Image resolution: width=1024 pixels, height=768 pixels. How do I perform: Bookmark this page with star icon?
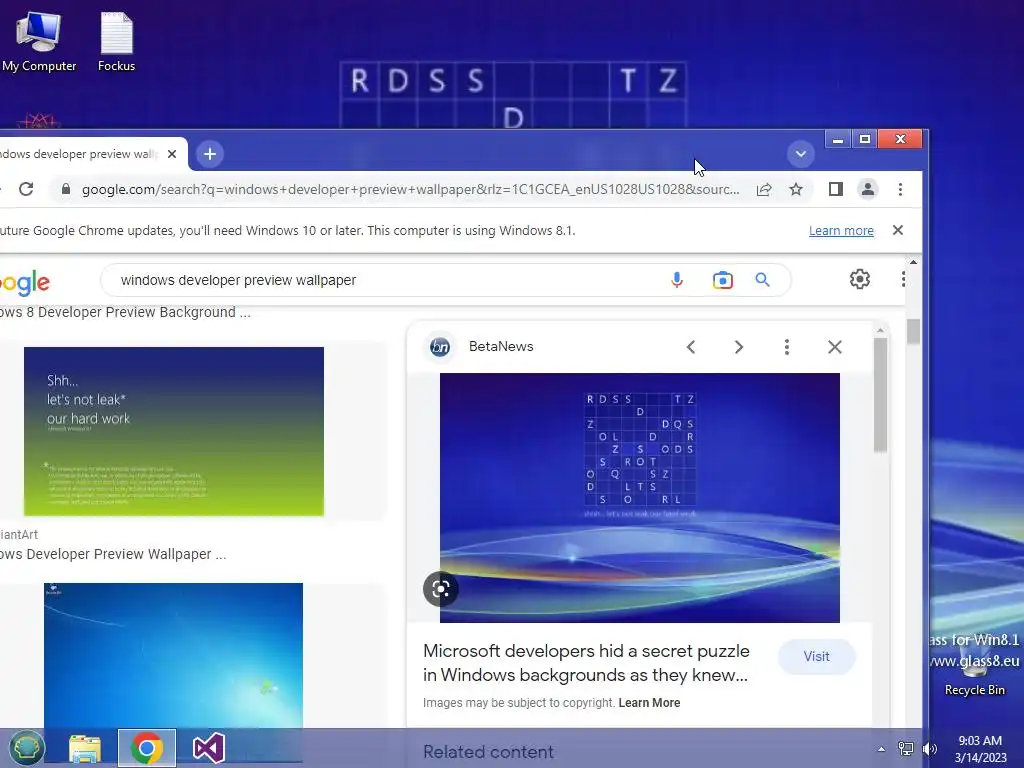(795, 189)
